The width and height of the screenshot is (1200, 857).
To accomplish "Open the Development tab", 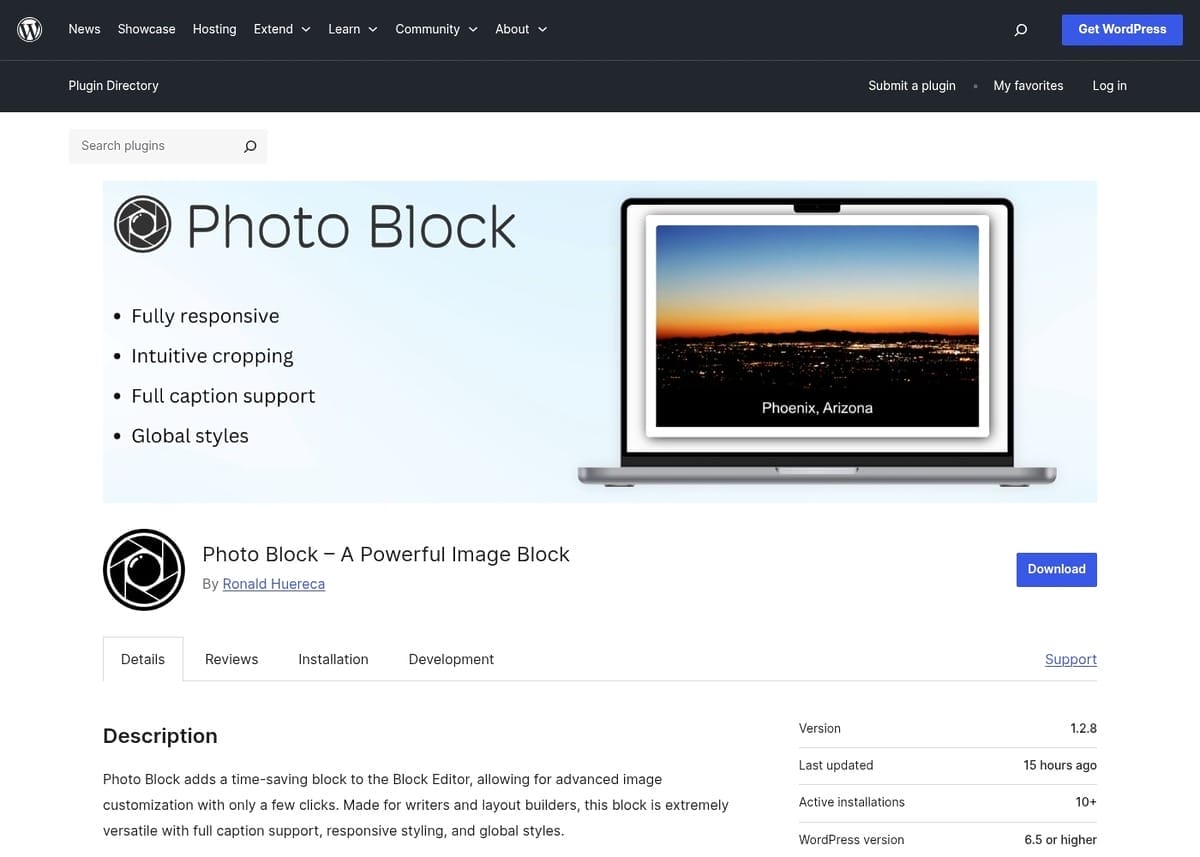I will point(451,659).
